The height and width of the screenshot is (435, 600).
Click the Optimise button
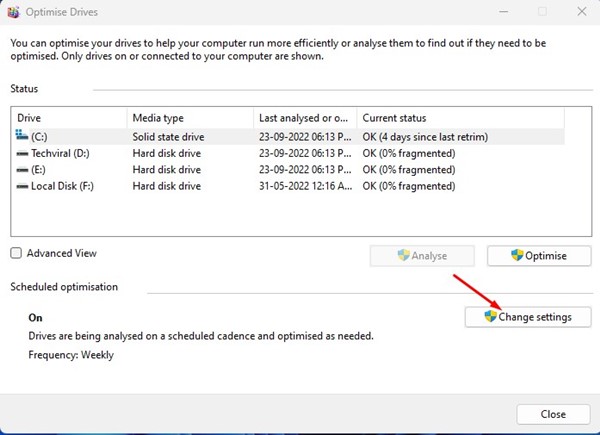539,256
